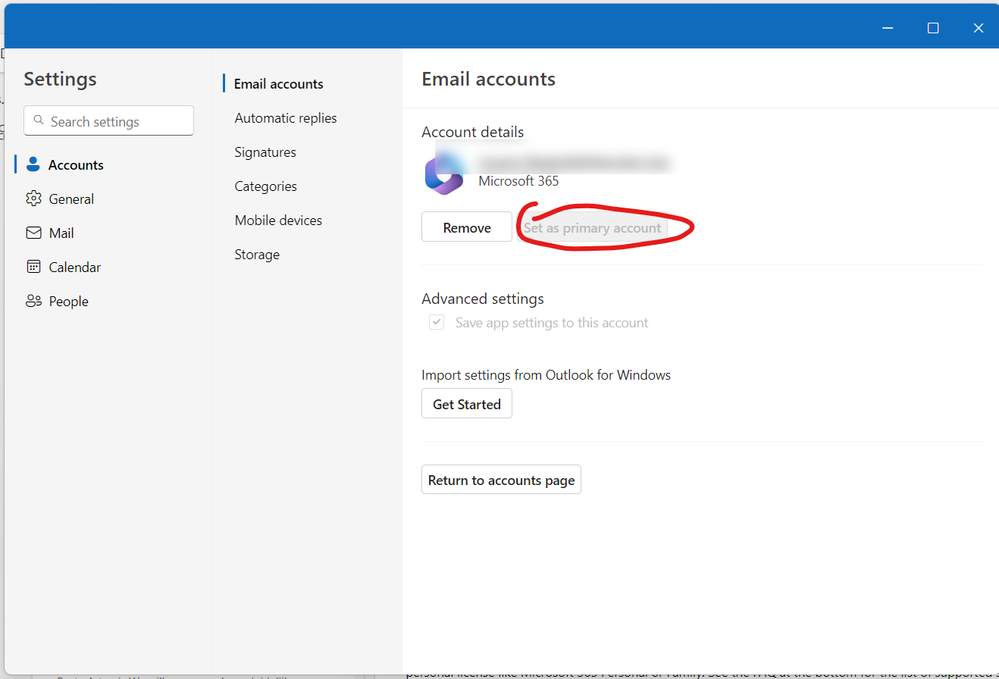The height and width of the screenshot is (679, 999).
Task: Click the Microsoft 365 account type label
Action: click(x=519, y=181)
